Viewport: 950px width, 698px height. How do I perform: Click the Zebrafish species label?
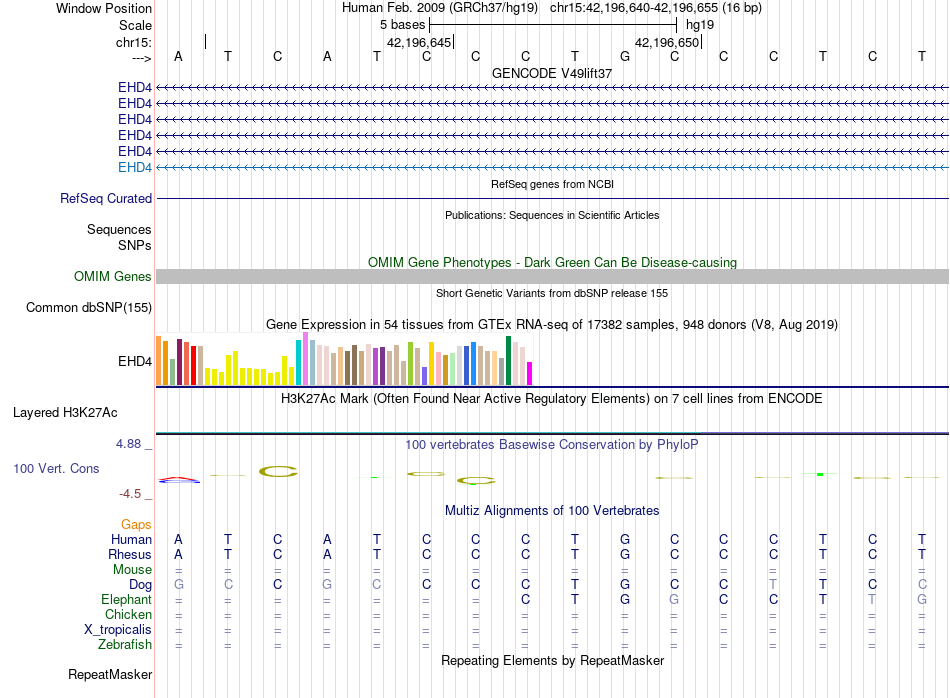125,644
